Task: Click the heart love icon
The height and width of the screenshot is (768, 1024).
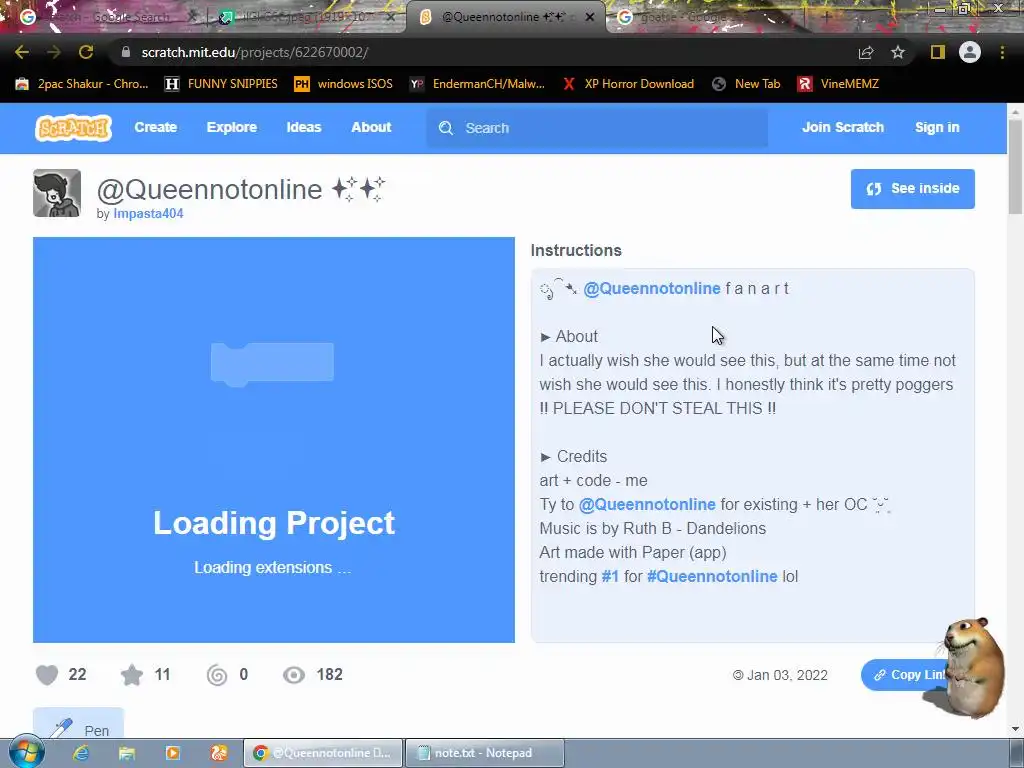Action: [47, 675]
